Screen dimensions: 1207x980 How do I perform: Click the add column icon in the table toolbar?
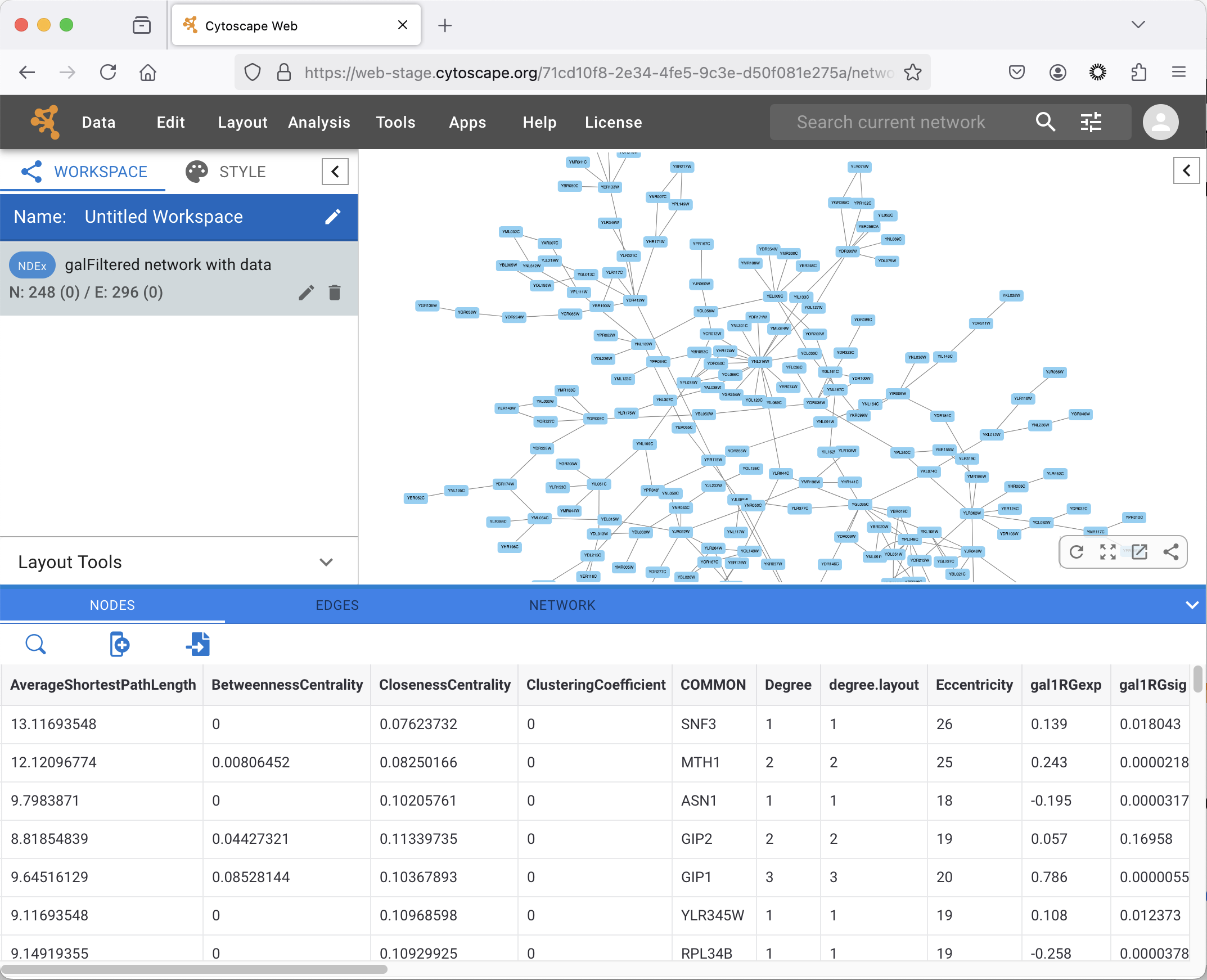(x=119, y=644)
